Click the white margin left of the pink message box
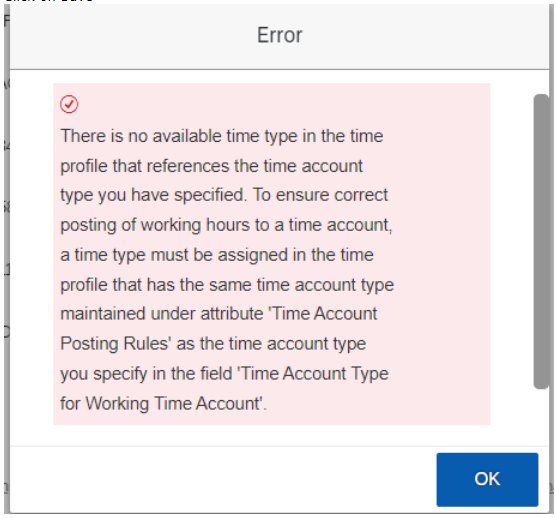The width and height of the screenshot is (556, 518). 32,254
